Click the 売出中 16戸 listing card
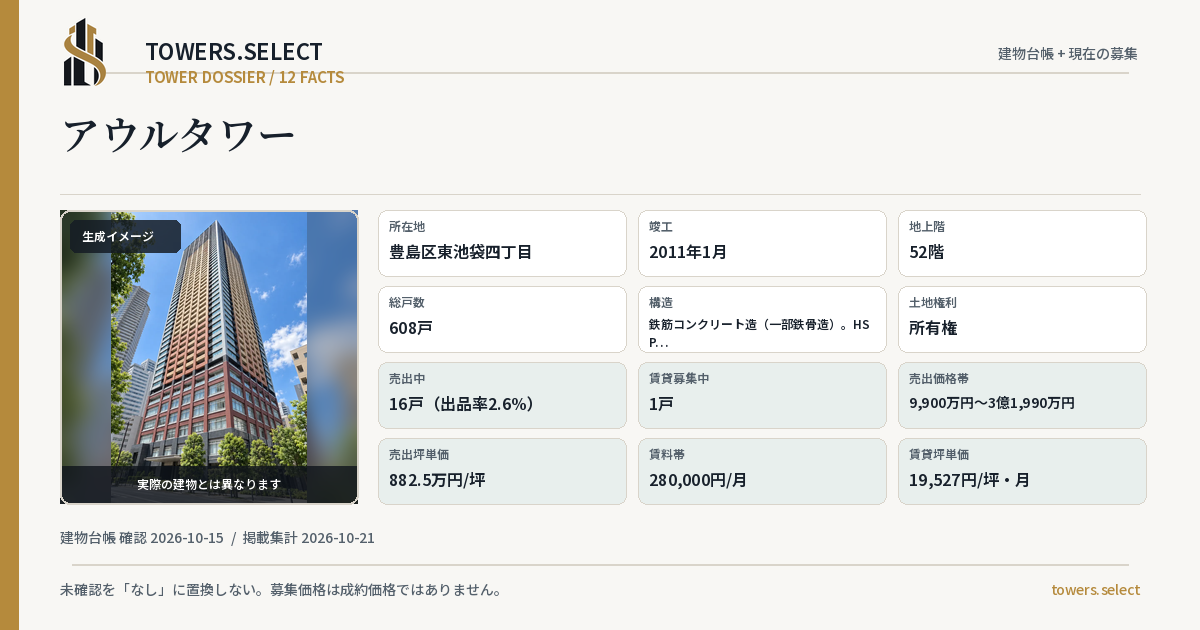The height and width of the screenshot is (630, 1200). pos(502,395)
